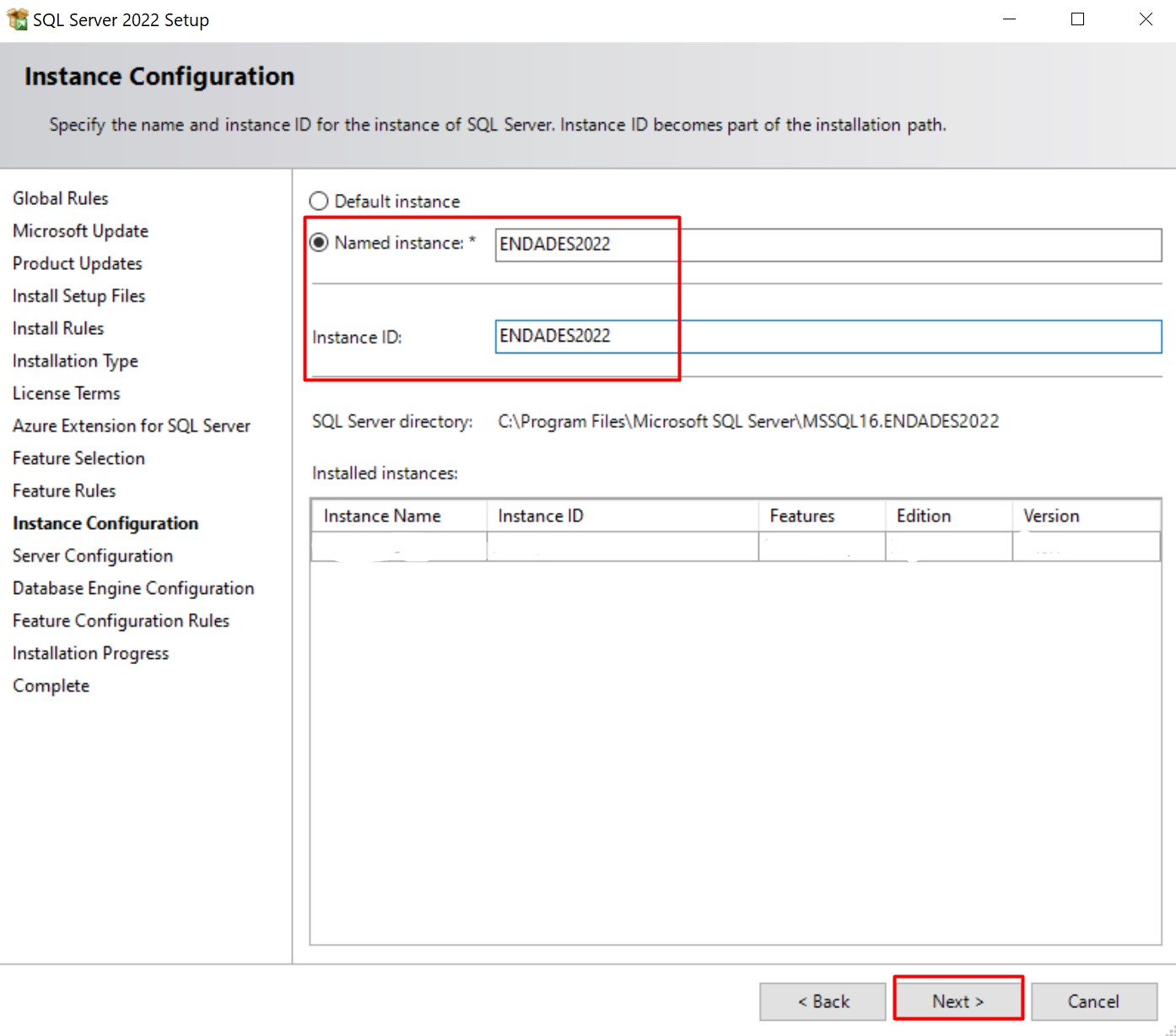Select Database Engine Configuration step
This screenshot has height=1036, width=1176.
(133, 588)
